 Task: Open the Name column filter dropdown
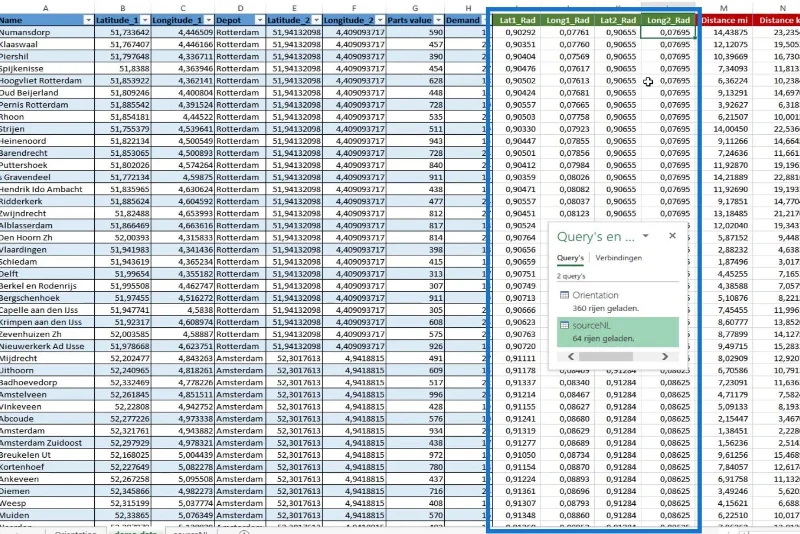[88, 20]
